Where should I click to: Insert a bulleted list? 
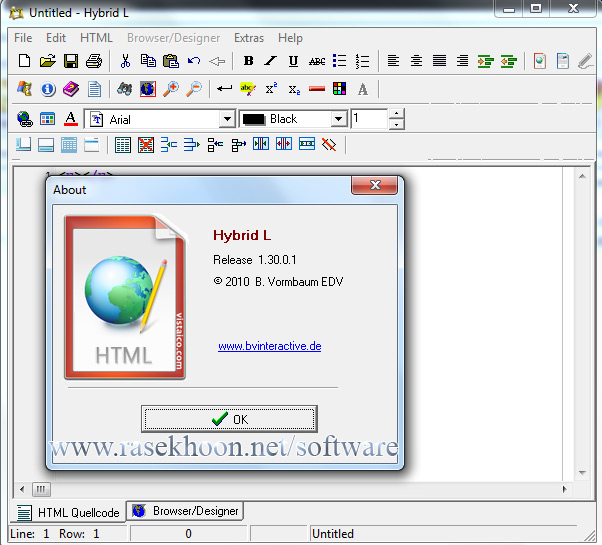click(x=339, y=61)
